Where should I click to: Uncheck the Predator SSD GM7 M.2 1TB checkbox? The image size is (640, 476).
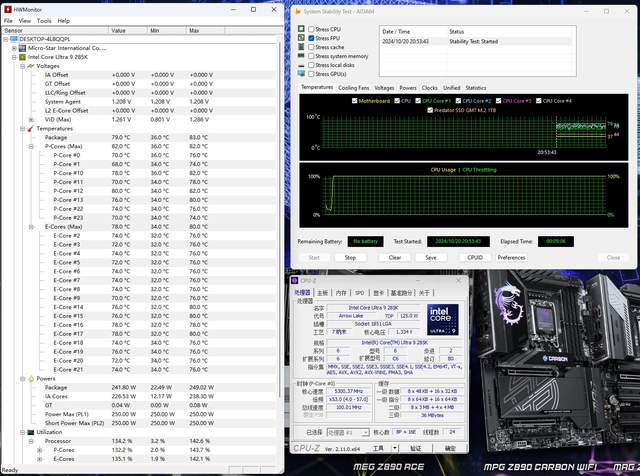click(430, 110)
